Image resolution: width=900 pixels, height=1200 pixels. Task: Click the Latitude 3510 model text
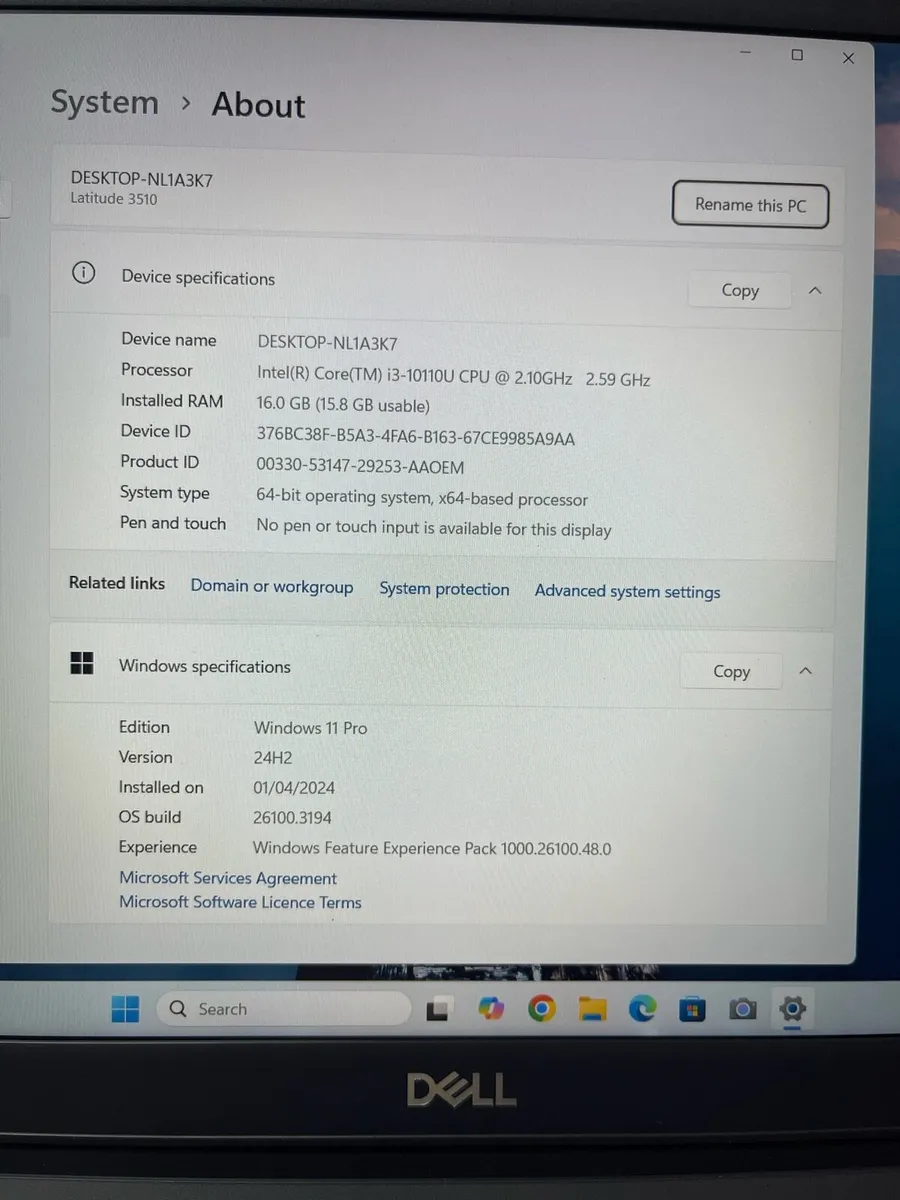[x=113, y=199]
